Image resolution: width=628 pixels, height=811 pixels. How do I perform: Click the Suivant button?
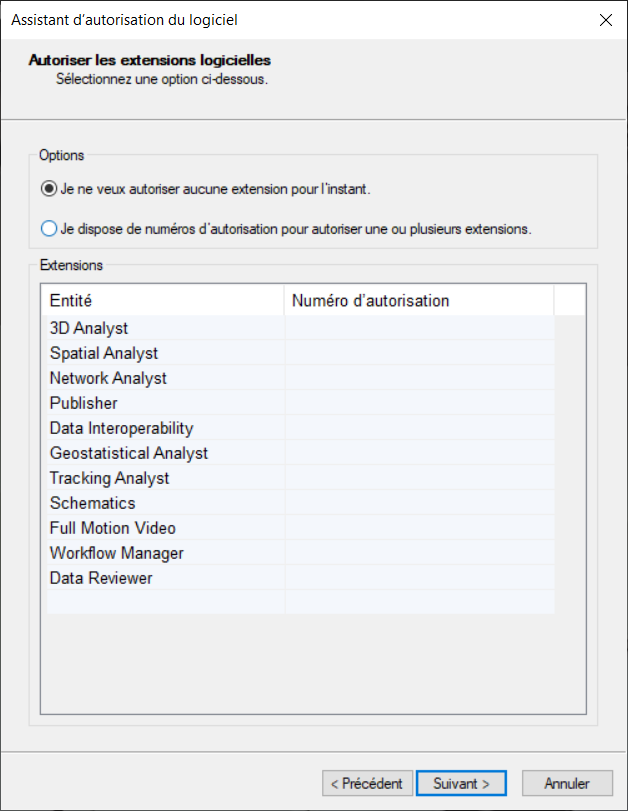tap(461, 783)
